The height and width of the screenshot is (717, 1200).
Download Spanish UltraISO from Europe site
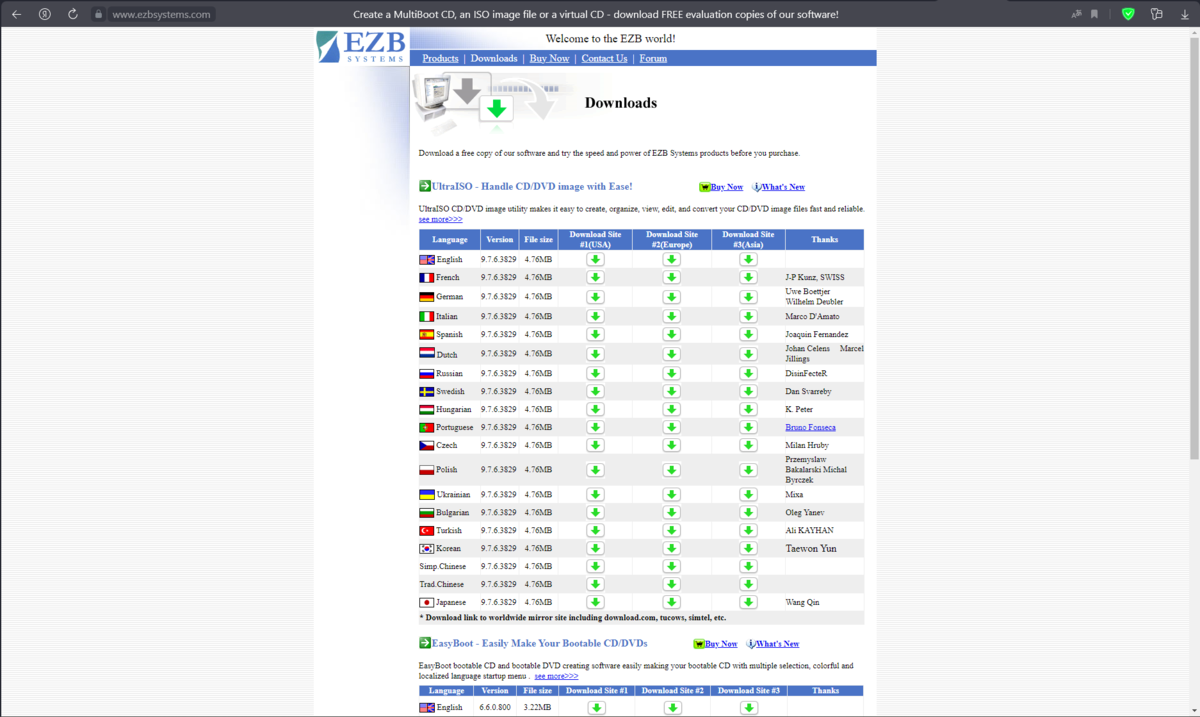671,334
